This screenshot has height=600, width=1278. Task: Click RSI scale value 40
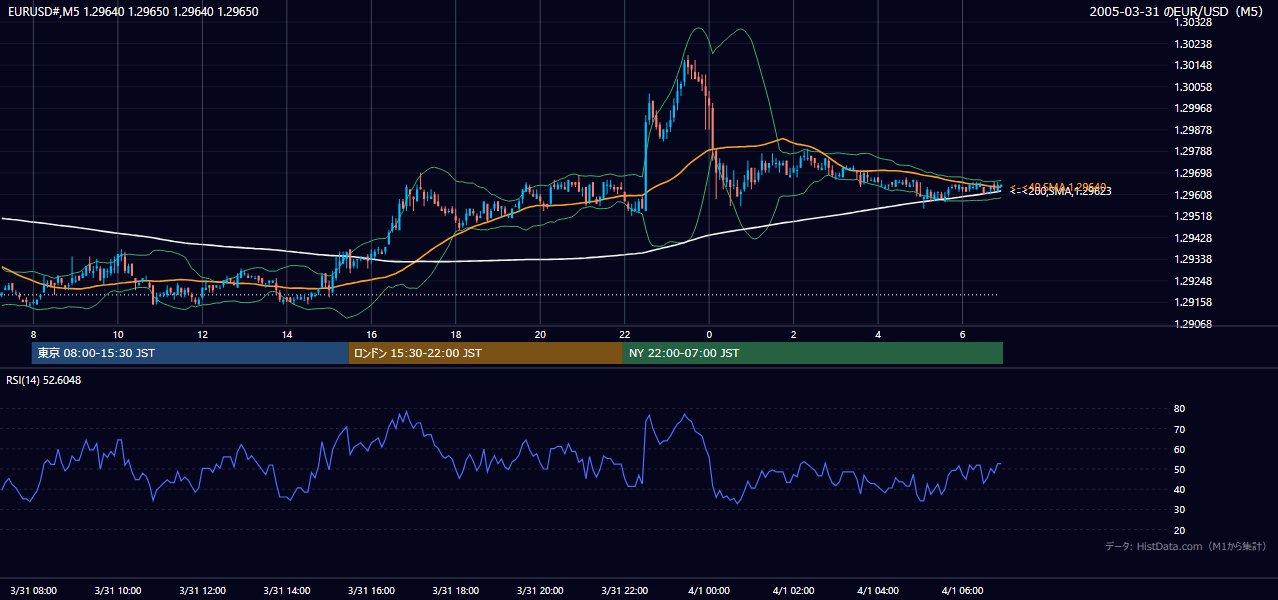click(1180, 489)
